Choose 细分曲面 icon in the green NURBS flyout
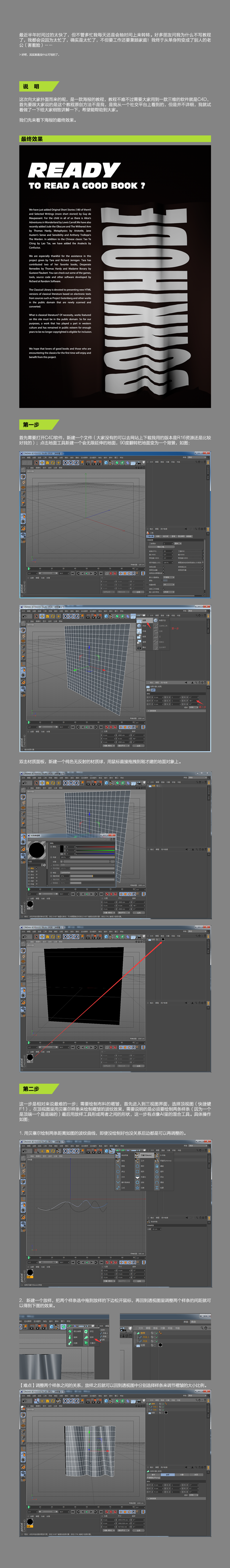This screenshot has width=230, height=1568. pyautogui.click(x=70, y=1331)
